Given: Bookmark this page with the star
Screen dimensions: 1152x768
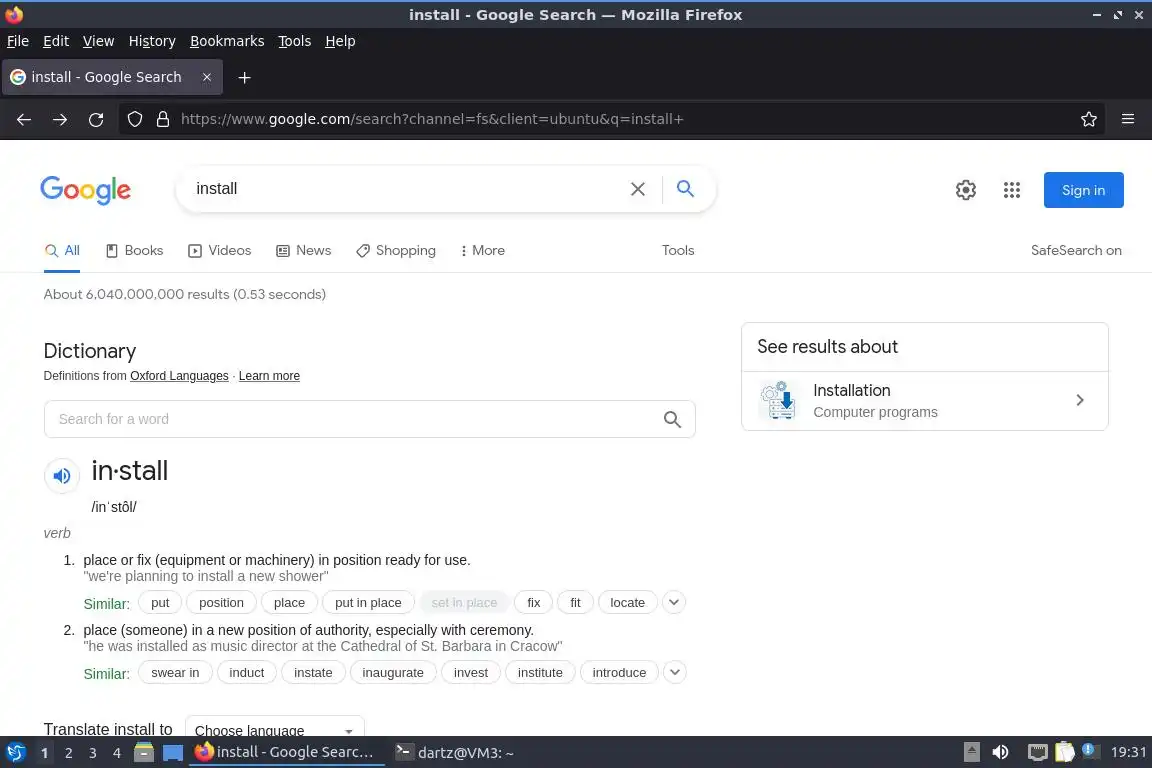Looking at the screenshot, I should pyautogui.click(x=1089, y=119).
